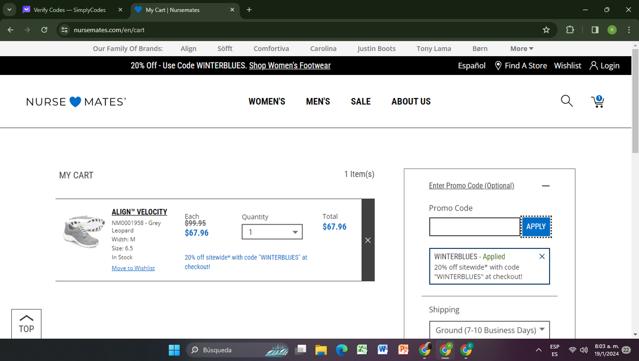Open the WOMEN'S menu

[267, 101]
